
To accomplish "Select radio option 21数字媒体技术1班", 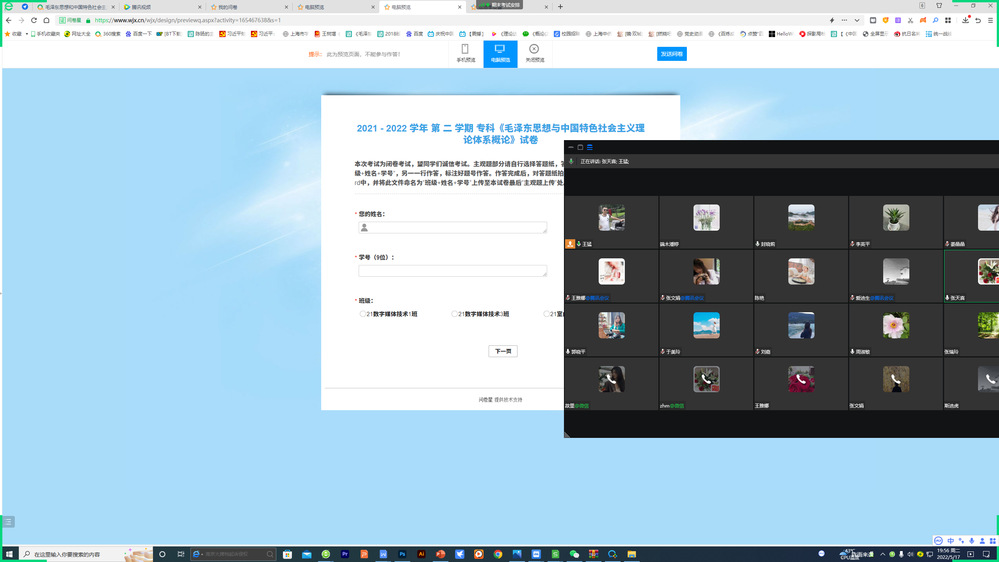I will (x=363, y=314).
